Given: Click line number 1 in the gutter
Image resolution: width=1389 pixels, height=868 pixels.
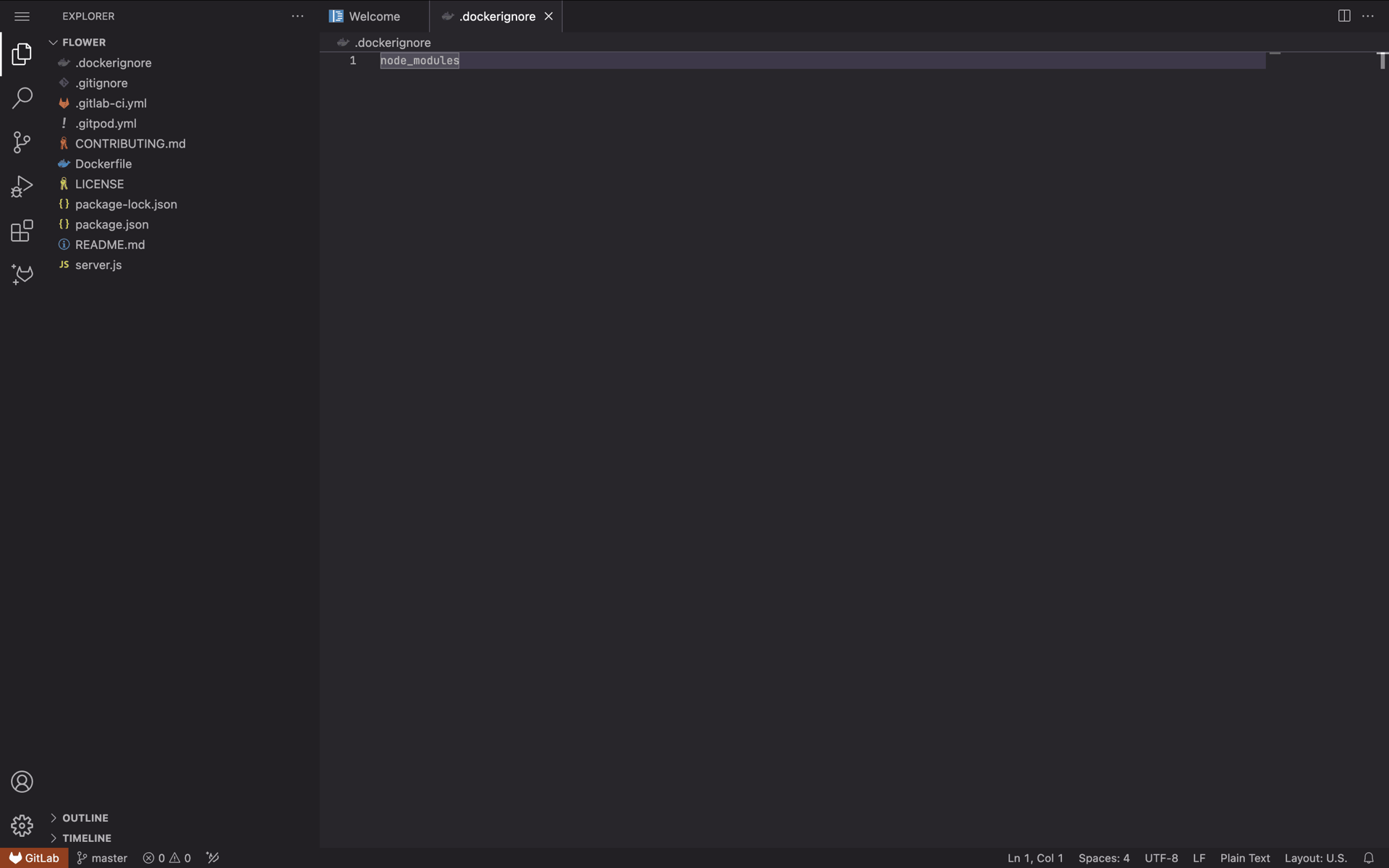Looking at the screenshot, I should click(353, 61).
